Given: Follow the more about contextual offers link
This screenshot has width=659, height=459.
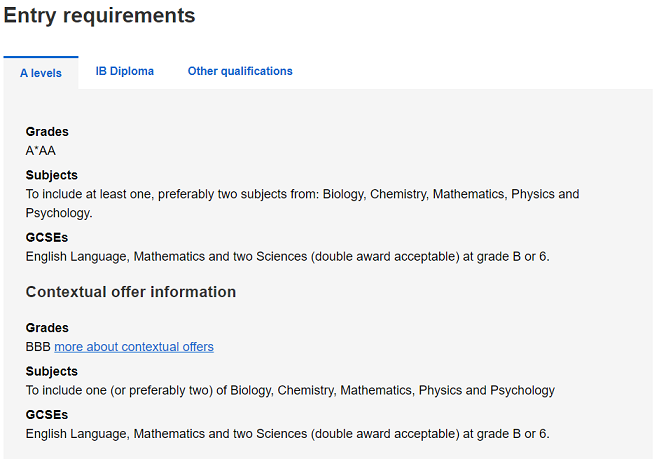Looking at the screenshot, I should click(x=134, y=347).
